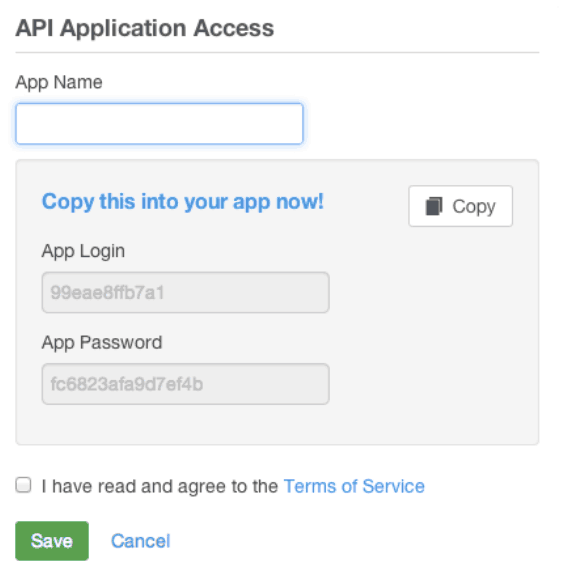Click empty space inside the gray credentials panel
The width and height of the screenshot is (575, 576).
click(x=434, y=331)
